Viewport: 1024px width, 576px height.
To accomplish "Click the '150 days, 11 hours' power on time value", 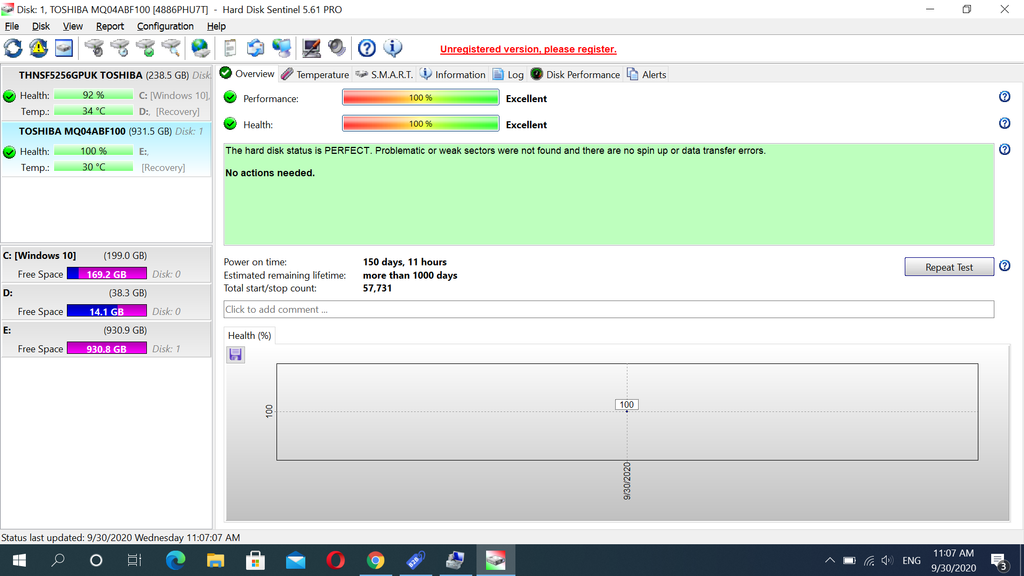I will tap(405, 262).
